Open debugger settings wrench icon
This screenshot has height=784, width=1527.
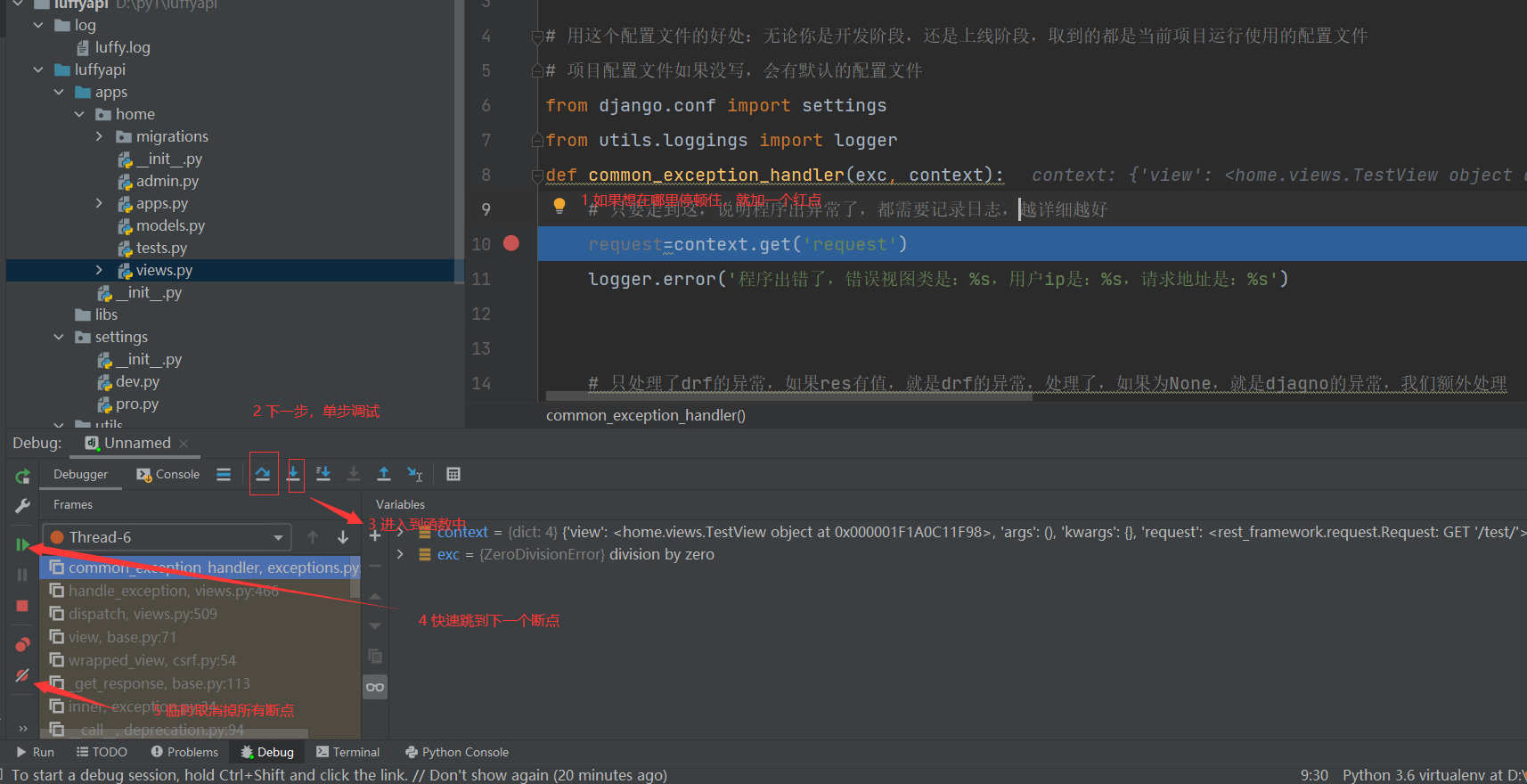pyautogui.click(x=23, y=506)
